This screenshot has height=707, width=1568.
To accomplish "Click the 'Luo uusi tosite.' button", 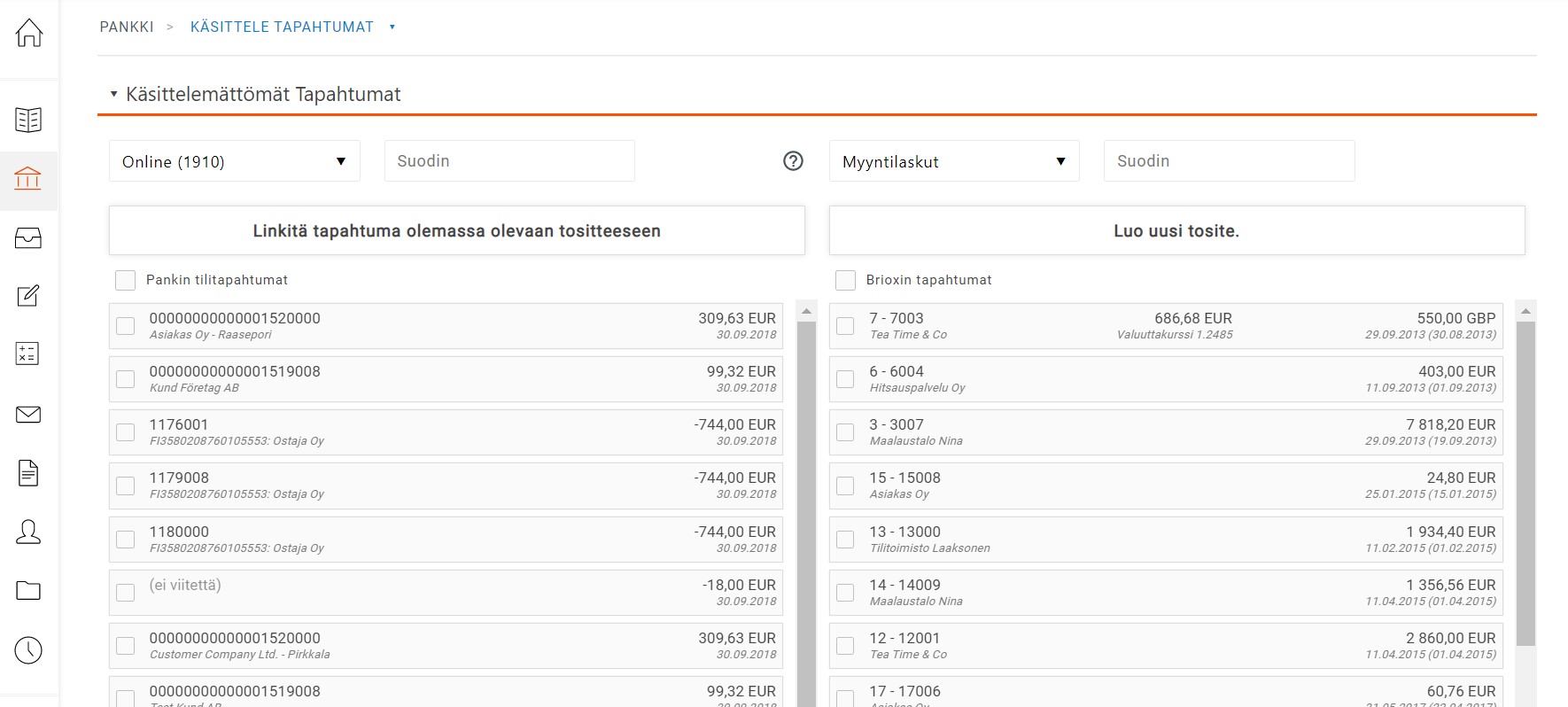I will tap(1176, 231).
